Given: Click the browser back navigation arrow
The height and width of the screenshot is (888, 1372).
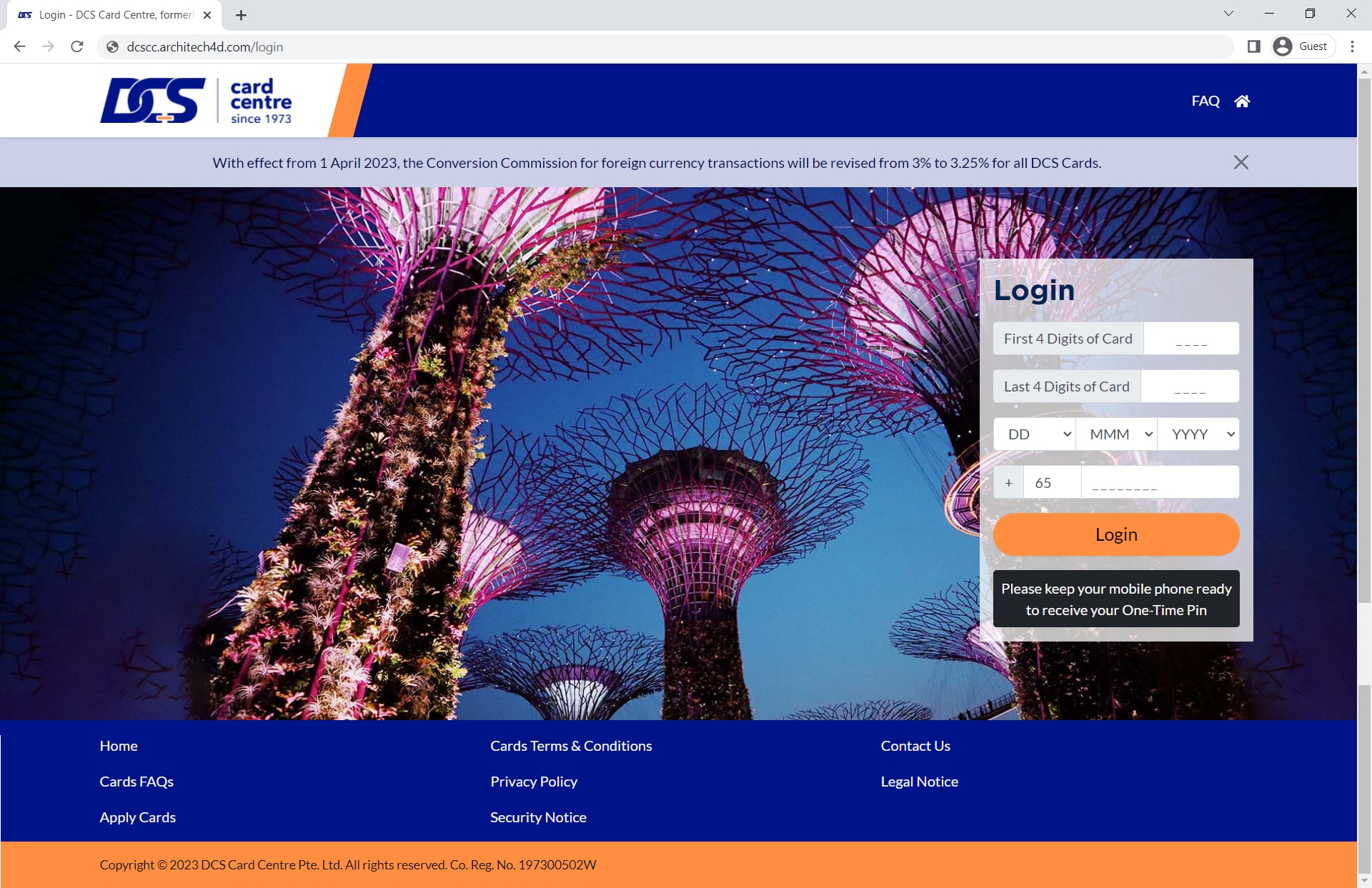Looking at the screenshot, I should coord(20,47).
